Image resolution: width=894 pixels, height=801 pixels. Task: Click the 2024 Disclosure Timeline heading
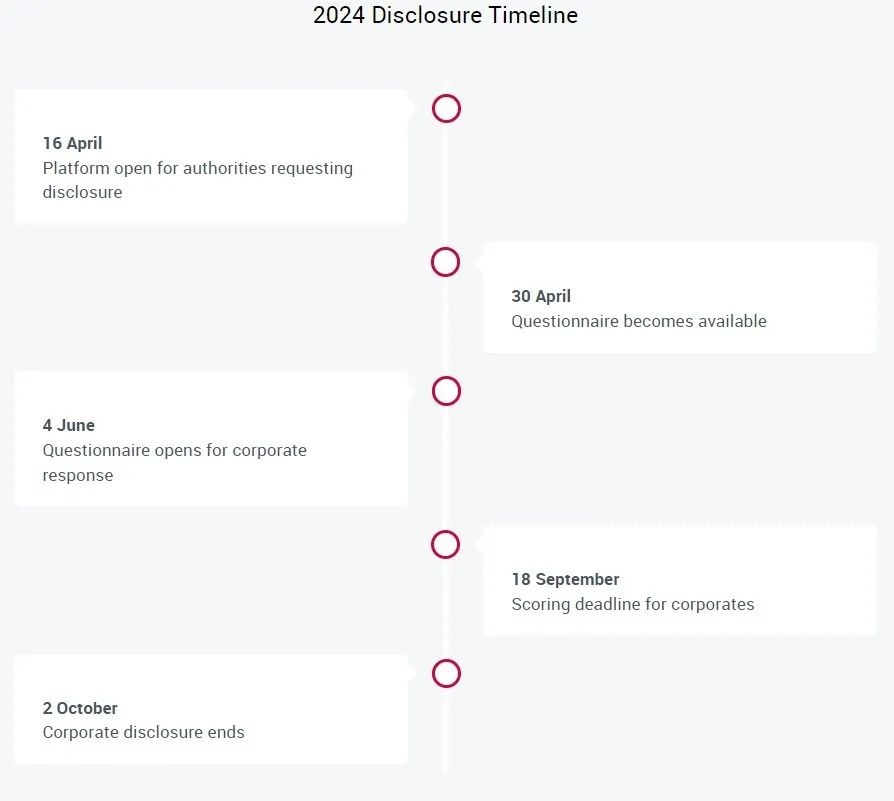(x=445, y=15)
